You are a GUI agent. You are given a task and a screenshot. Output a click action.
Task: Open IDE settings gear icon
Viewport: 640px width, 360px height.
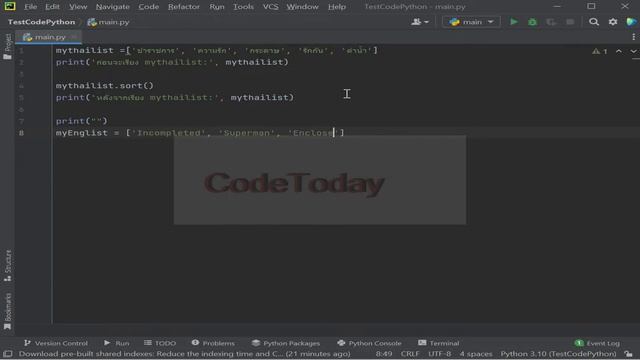(x=613, y=22)
